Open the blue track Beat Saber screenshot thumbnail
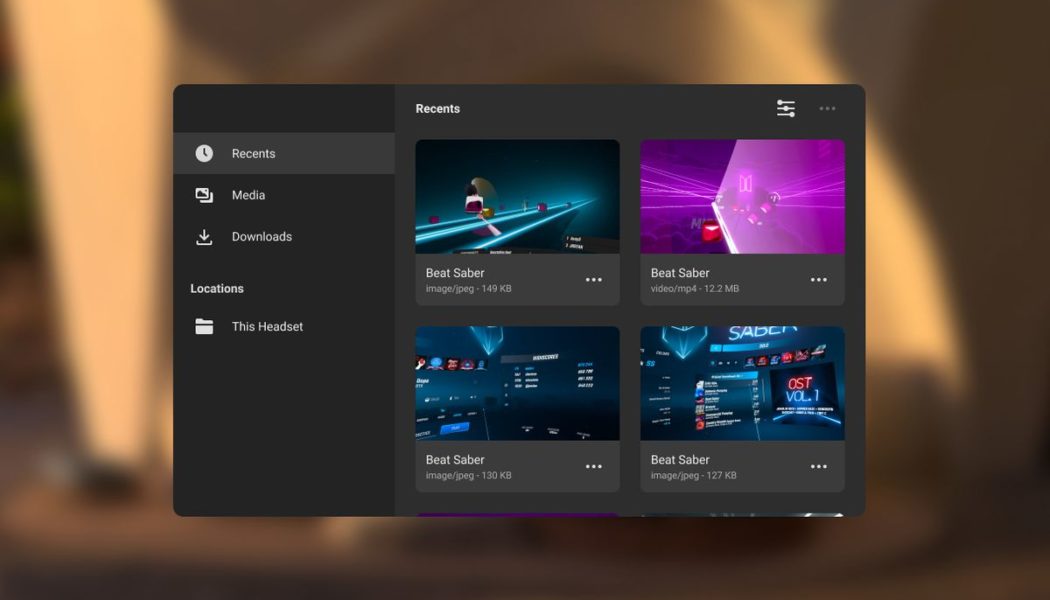This screenshot has height=600, width=1050. [x=517, y=196]
